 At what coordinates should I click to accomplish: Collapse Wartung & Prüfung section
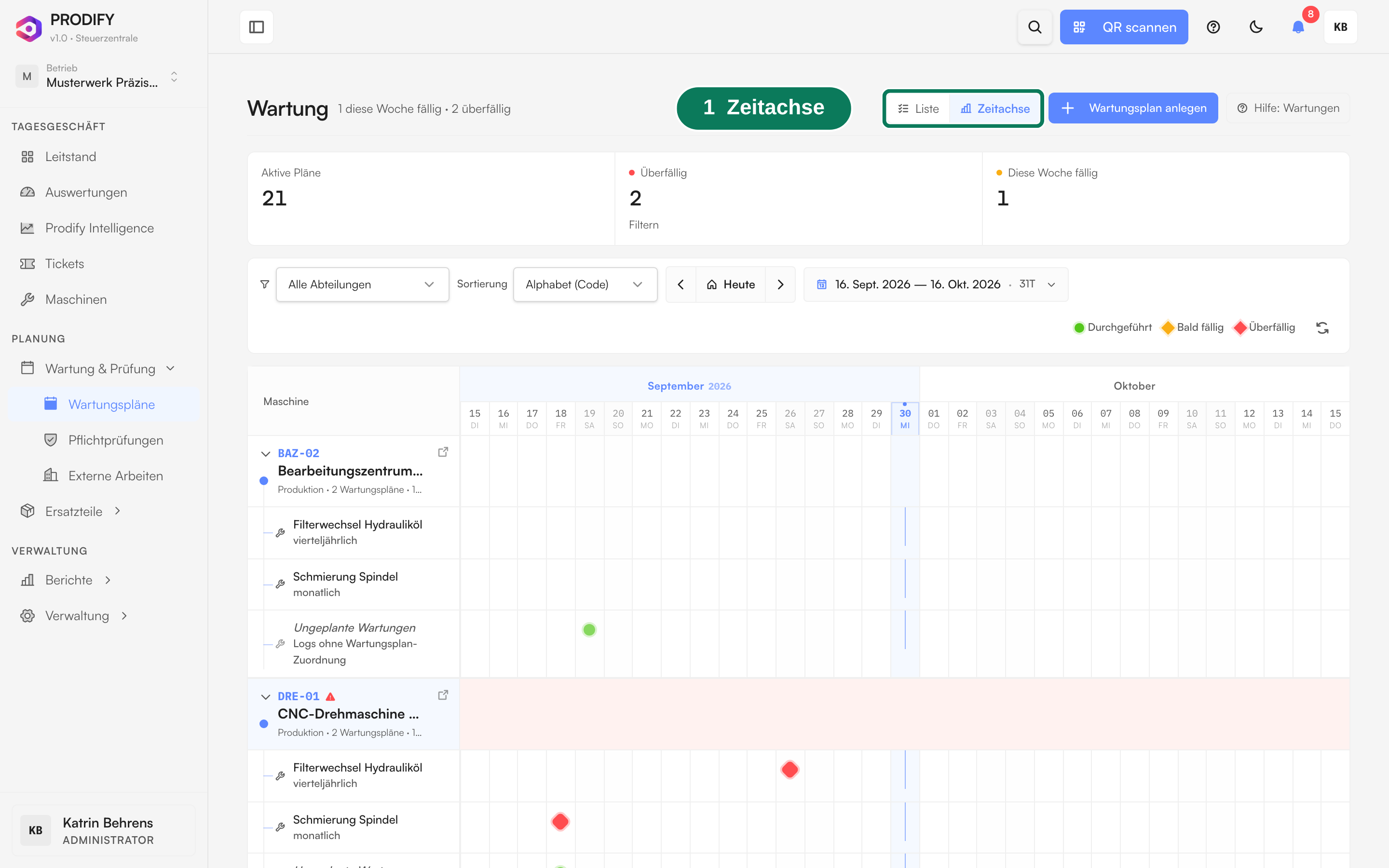[104, 368]
